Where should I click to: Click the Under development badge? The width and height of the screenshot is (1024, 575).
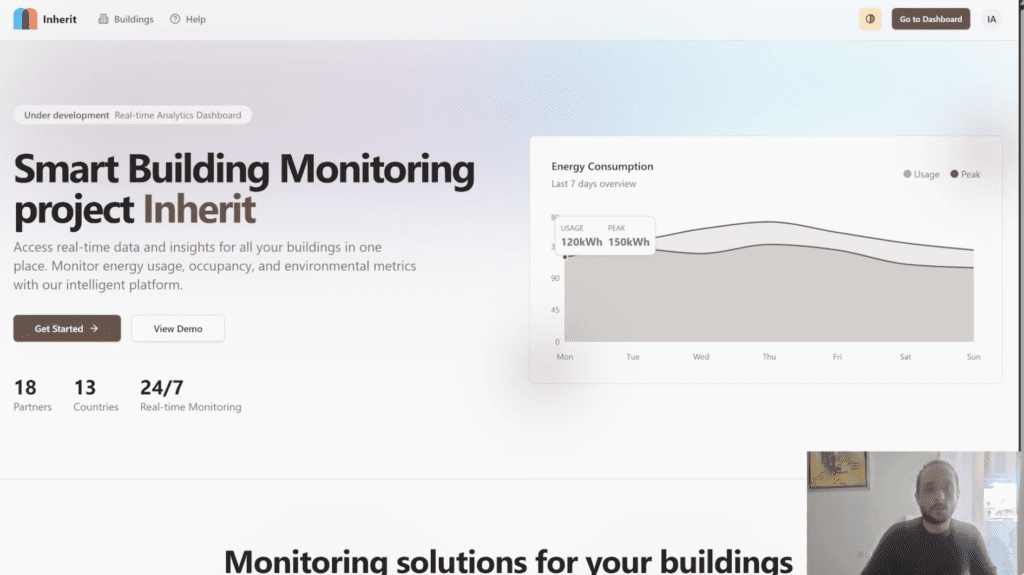click(x=133, y=115)
